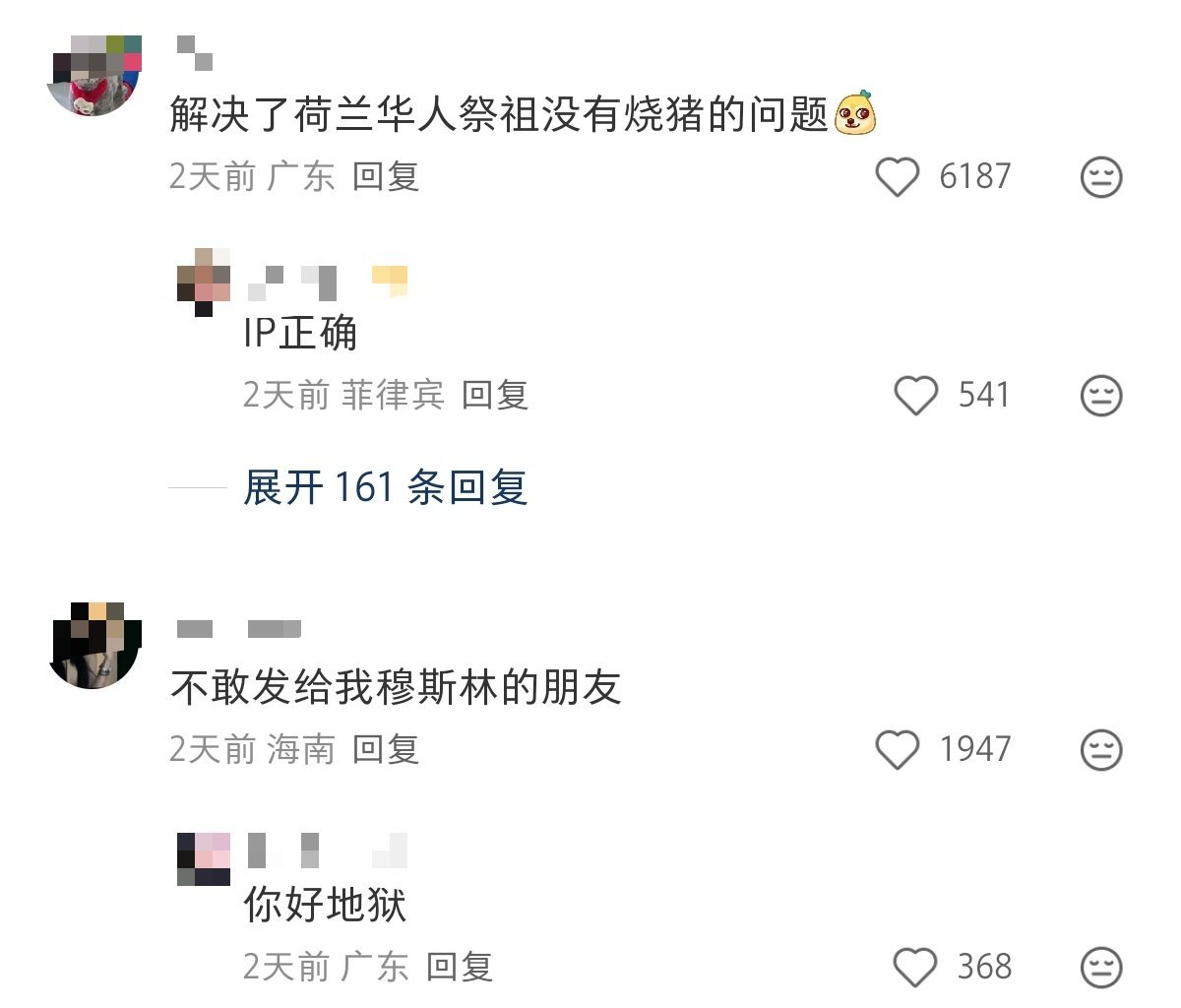The height and width of the screenshot is (1008, 1181).
Task: Open avatar of 穆斯林的朋友 commenter
Action: click(x=95, y=647)
